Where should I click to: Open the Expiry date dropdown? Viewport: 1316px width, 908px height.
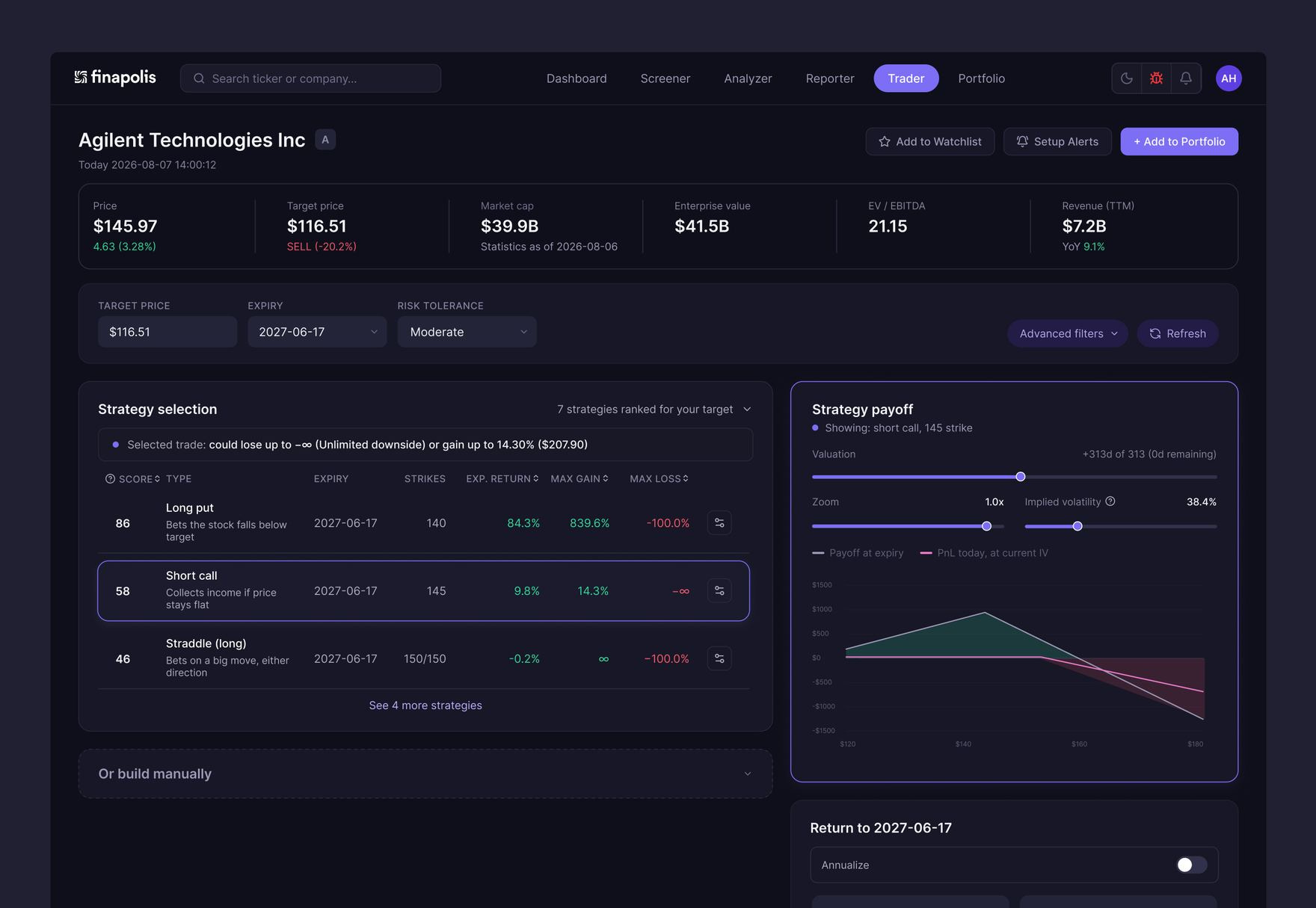317,332
